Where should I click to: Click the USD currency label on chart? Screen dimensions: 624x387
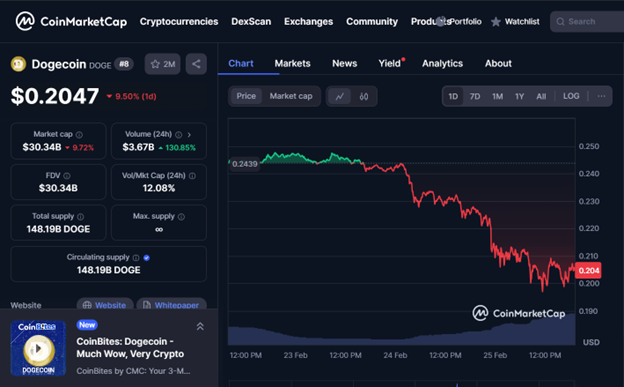tap(591, 342)
